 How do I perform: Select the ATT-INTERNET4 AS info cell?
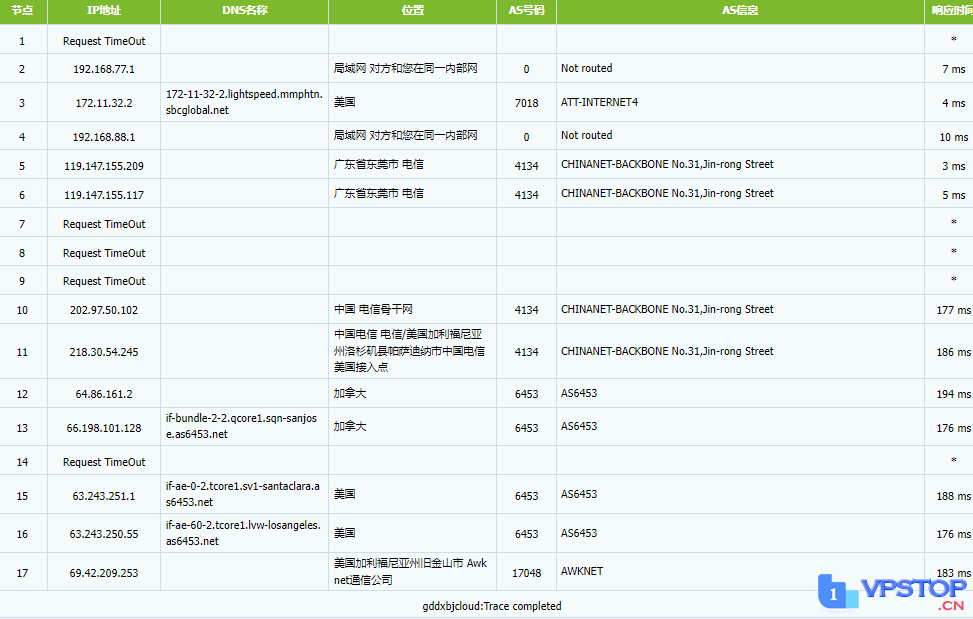tap(600, 102)
